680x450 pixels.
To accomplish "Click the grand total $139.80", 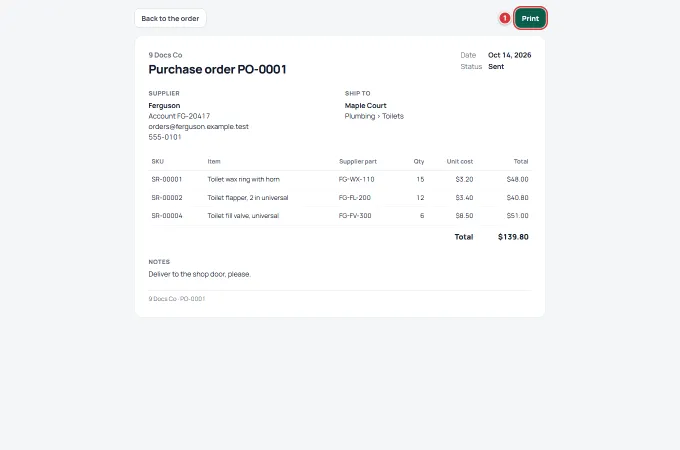I will point(513,237).
